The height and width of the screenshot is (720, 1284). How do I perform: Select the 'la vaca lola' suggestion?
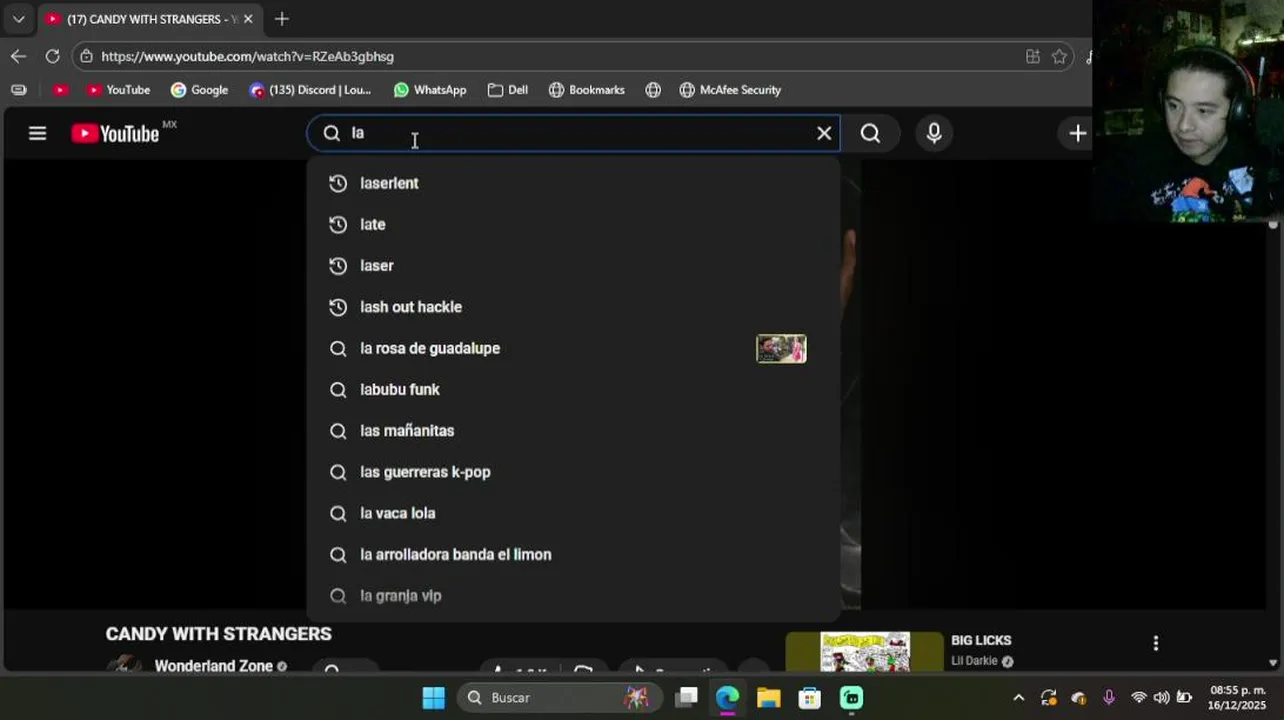[573, 513]
